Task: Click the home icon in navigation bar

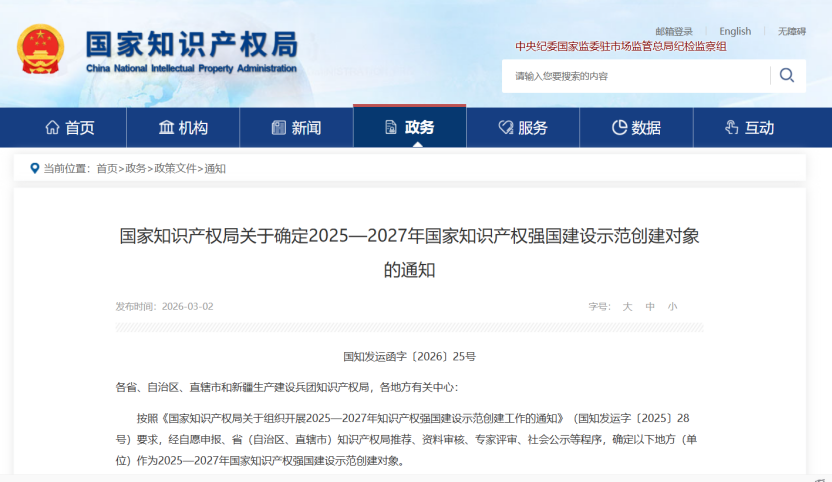Action: tap(52, 128)
